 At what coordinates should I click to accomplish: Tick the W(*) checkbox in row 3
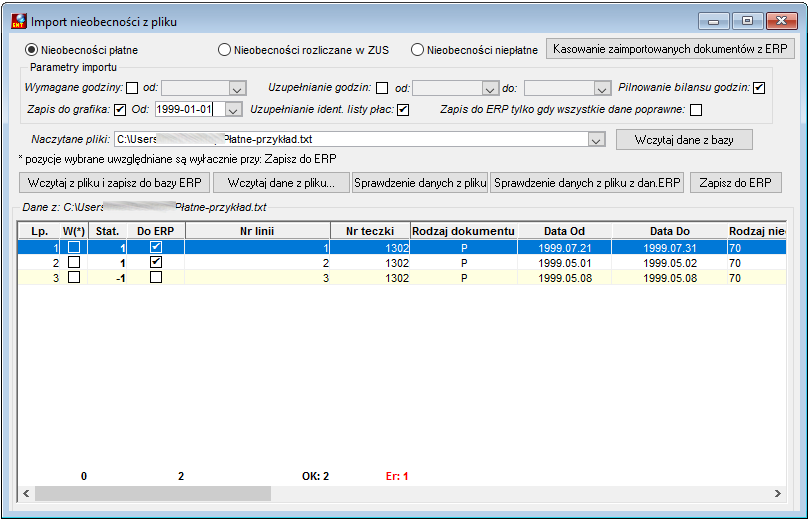(x=74, y=277)
